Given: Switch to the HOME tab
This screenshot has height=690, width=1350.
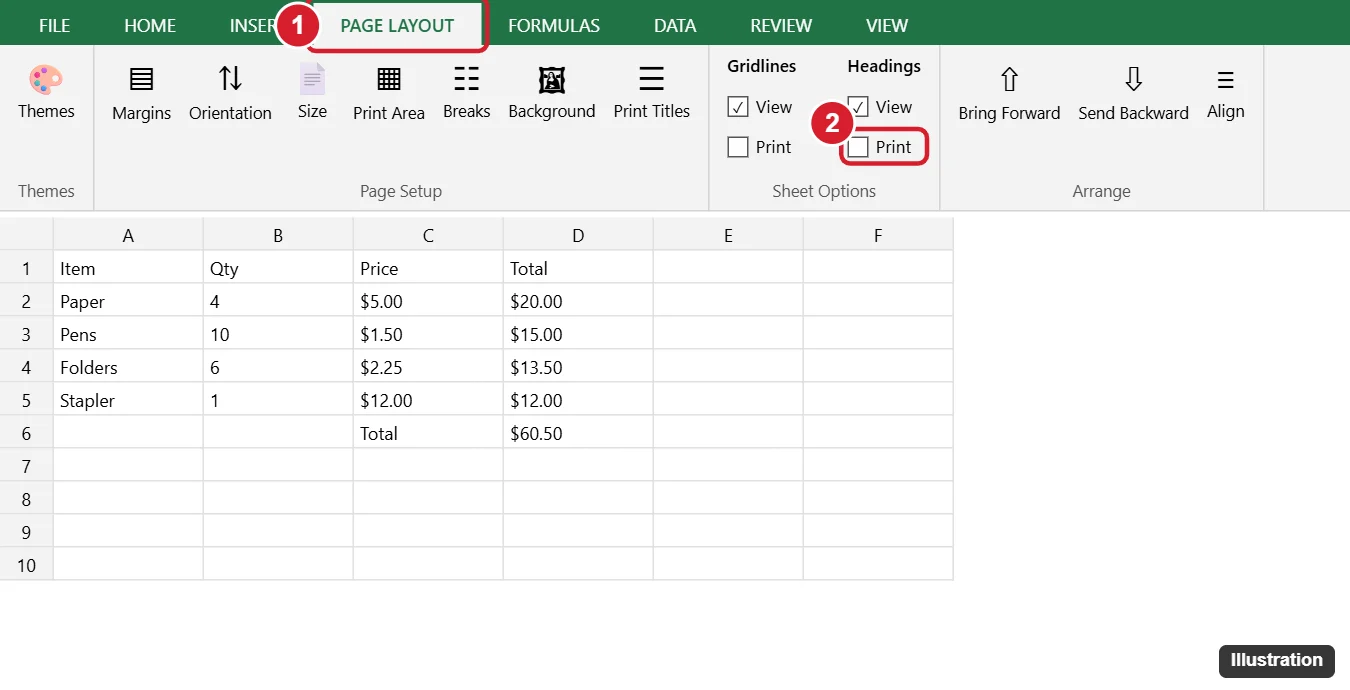Looking at the screenshot, I should (x=150, y=26).
